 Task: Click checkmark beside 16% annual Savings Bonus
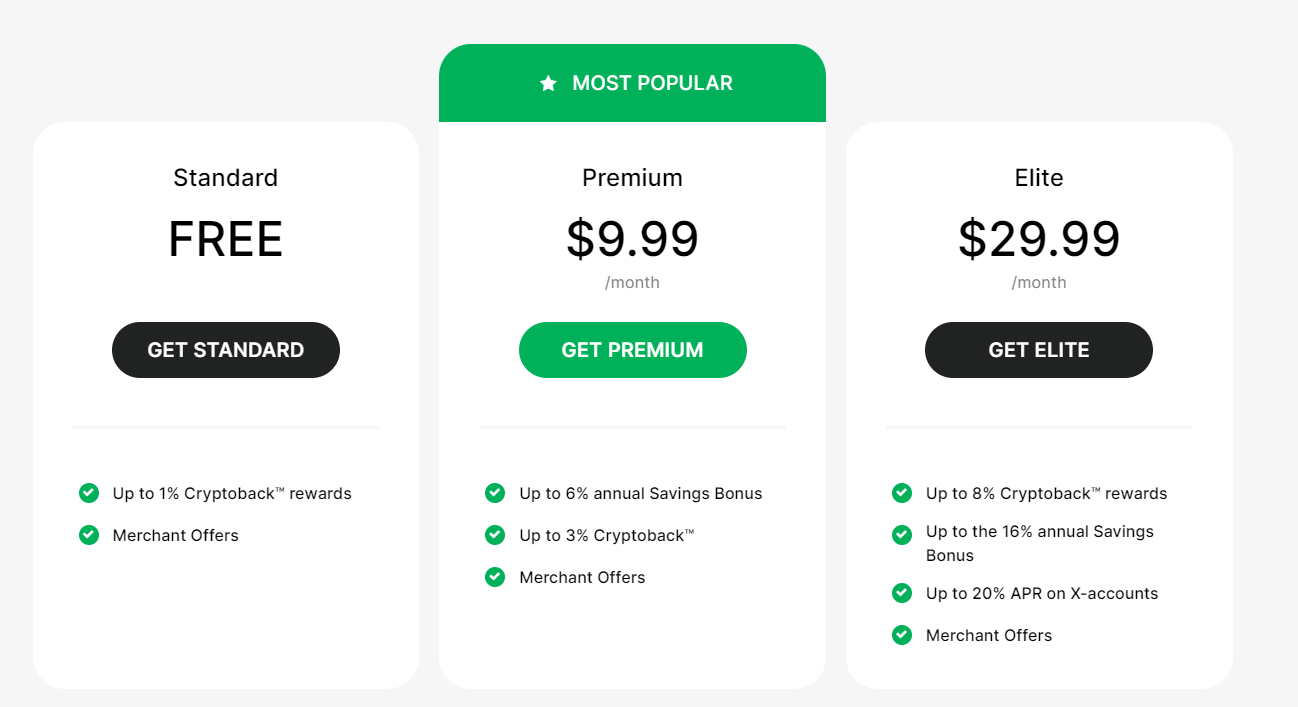(x=902, y=535)
